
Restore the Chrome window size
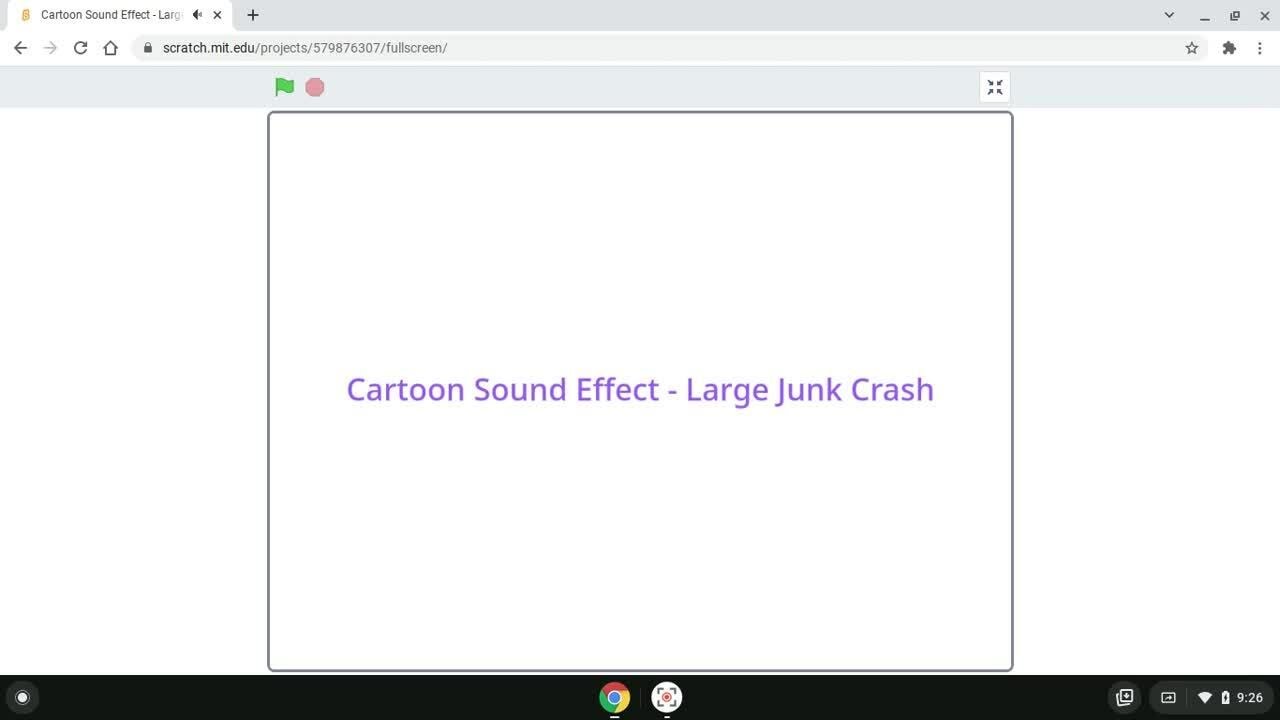pos(1235,15)
